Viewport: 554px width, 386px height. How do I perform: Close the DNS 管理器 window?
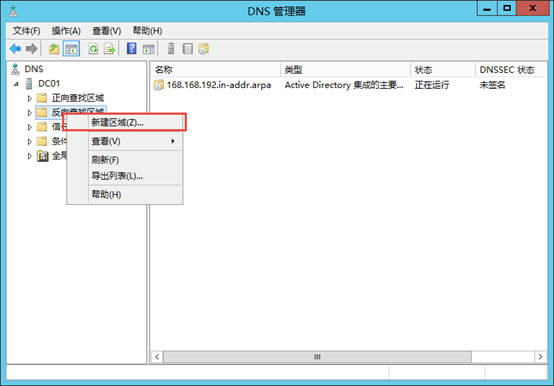pyautogui.click(x=533, y=8)
